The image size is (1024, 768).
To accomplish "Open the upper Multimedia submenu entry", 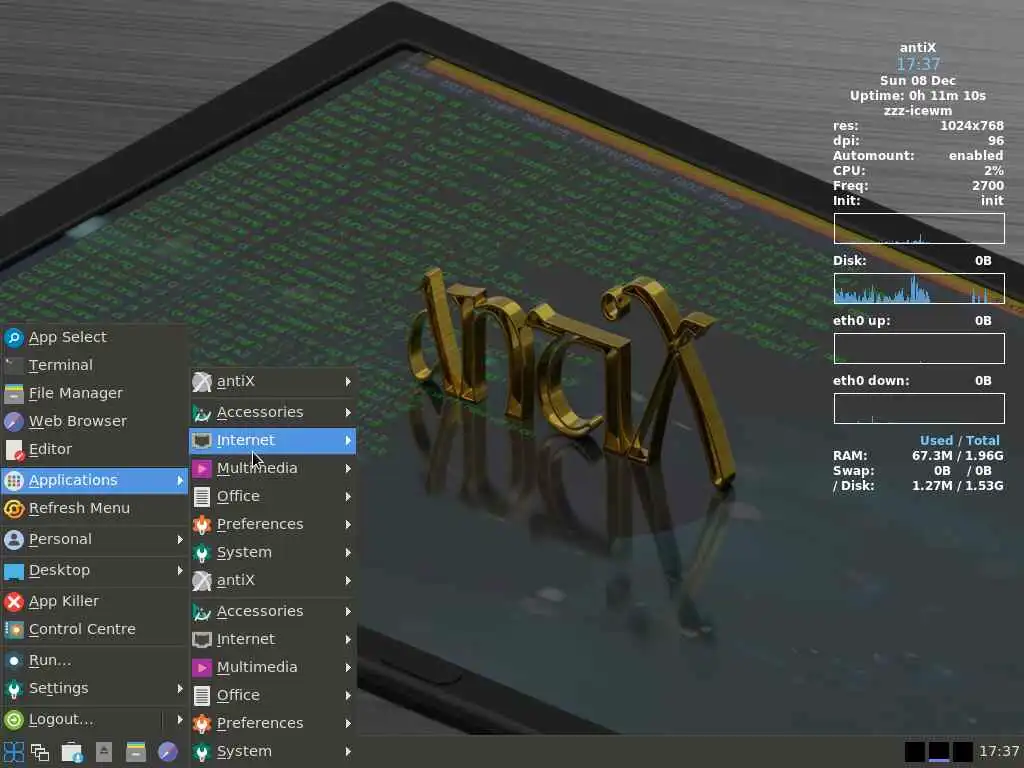I will pyautogui.click(x=272, y=468).
